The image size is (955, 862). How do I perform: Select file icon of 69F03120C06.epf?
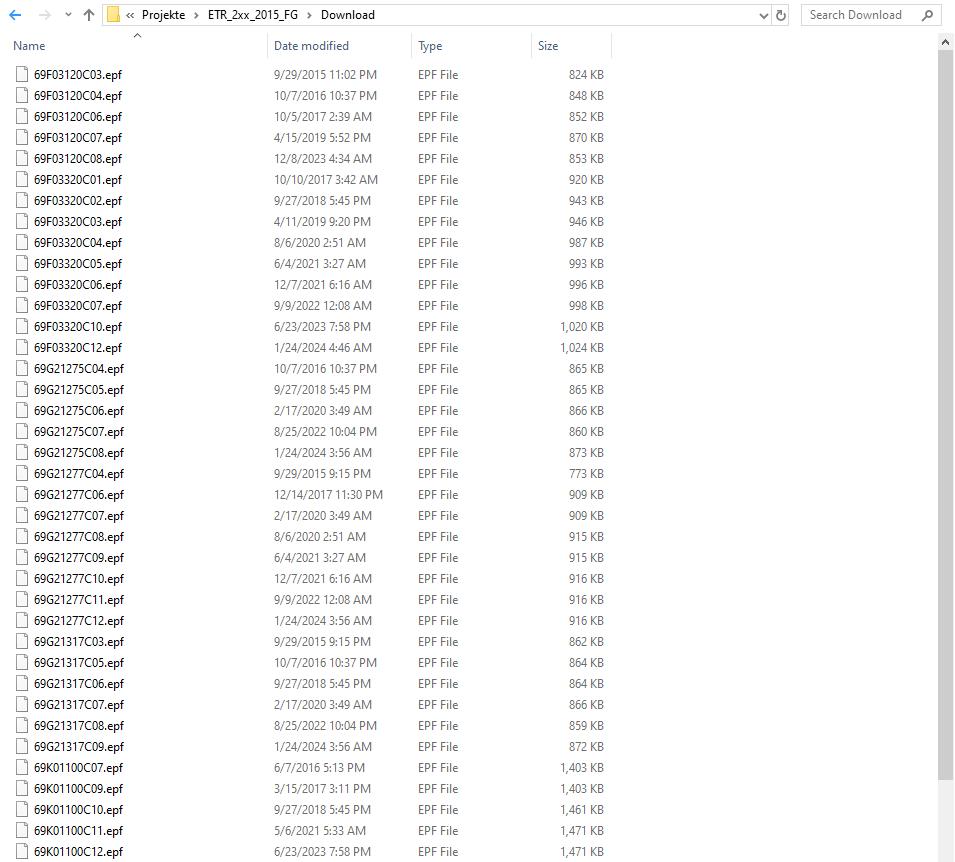(22, 116)
